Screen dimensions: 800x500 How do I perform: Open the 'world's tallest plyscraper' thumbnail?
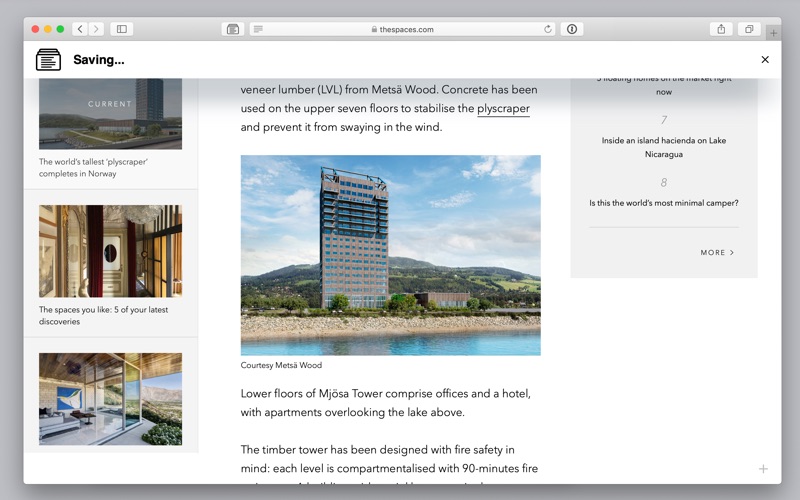pyautogui.click(x=110, y=114)
